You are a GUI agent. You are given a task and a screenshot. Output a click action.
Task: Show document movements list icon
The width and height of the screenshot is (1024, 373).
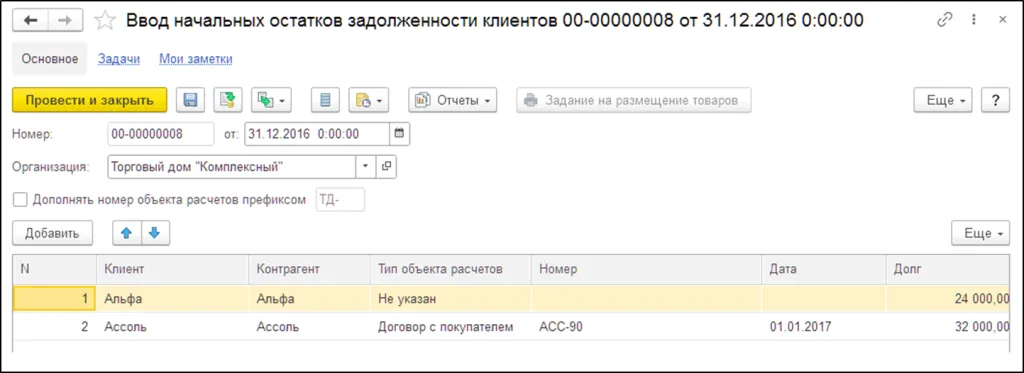[325, 101]
